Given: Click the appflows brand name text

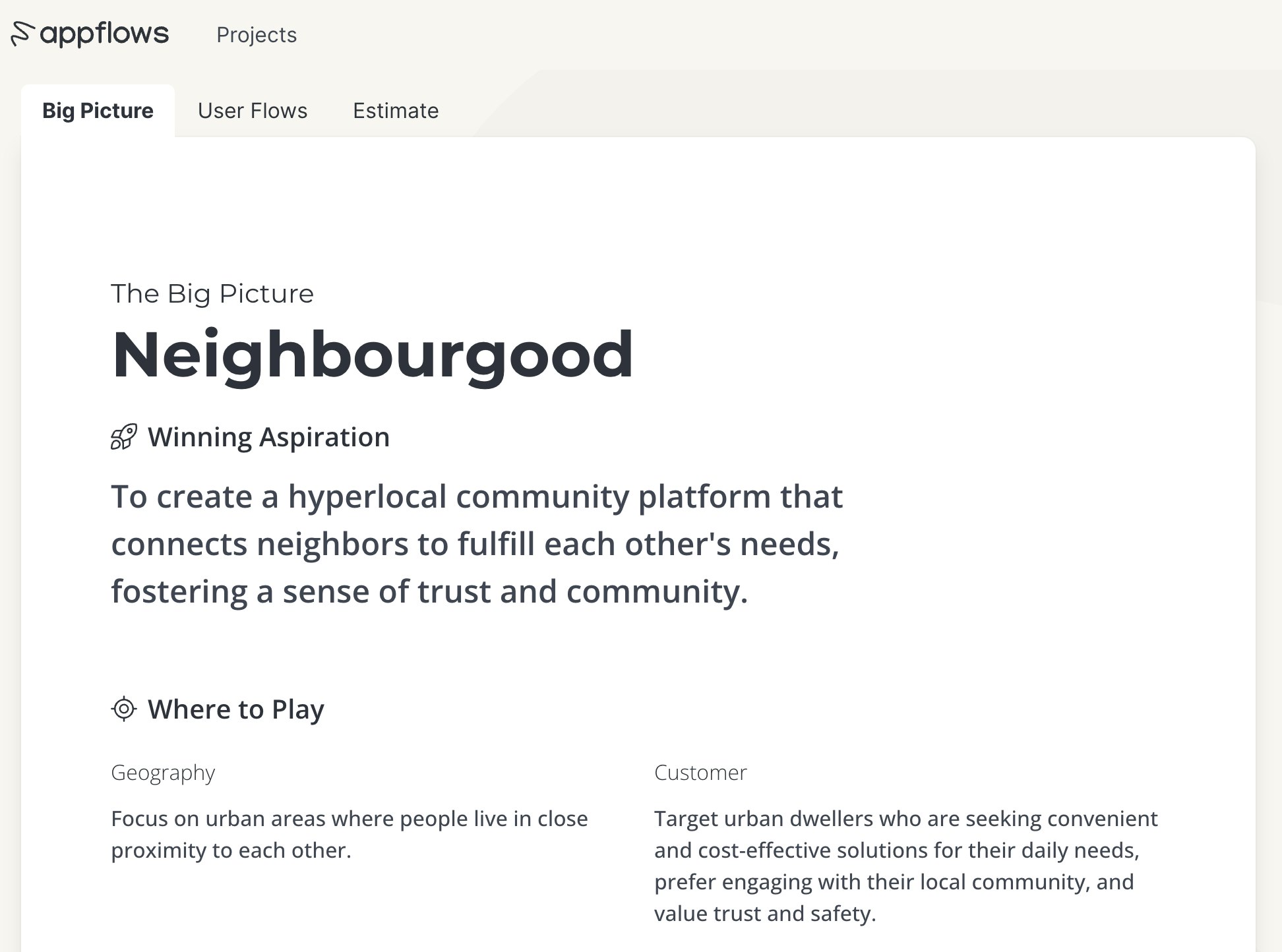Looking at the screenshot, I should [104, 34].
